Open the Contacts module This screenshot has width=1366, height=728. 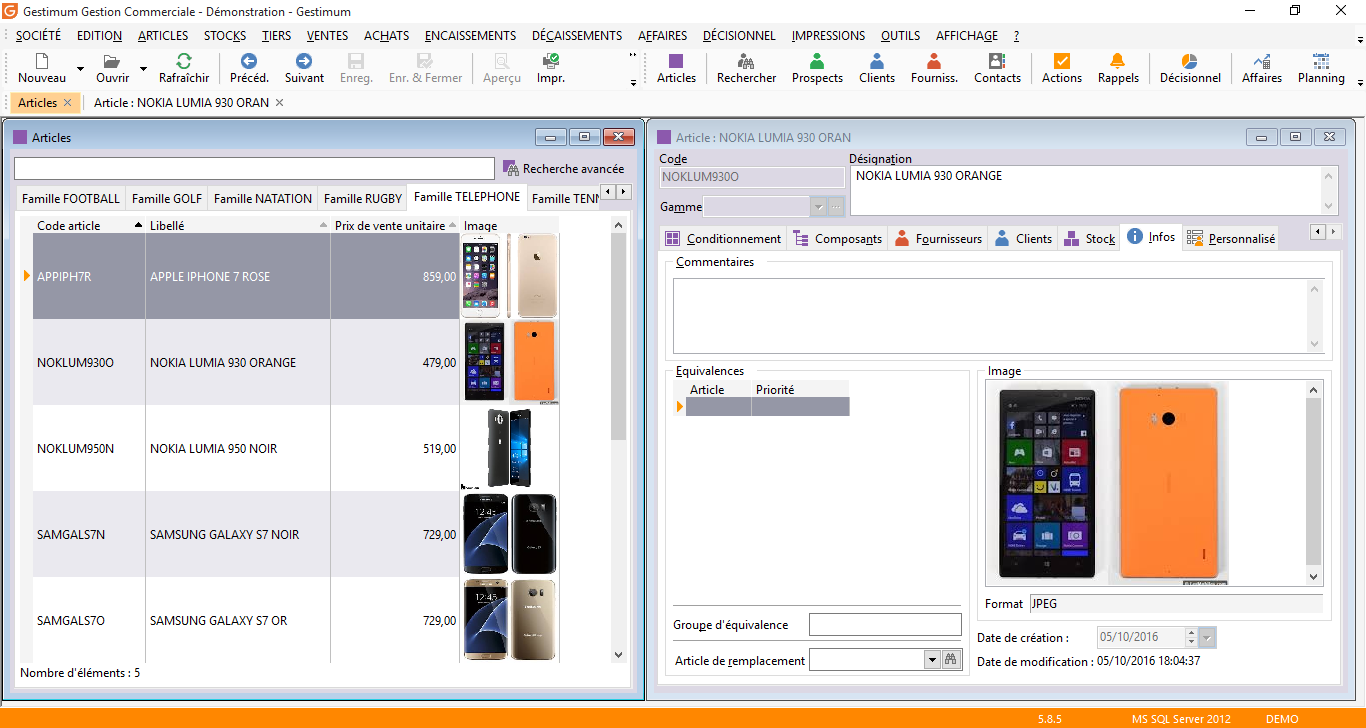[x=997, y=68]
